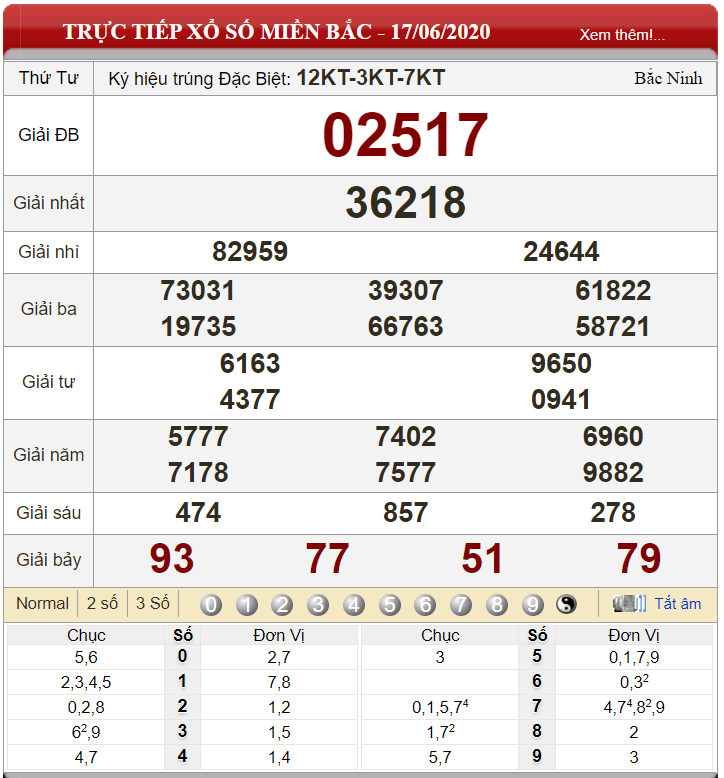Click the Giải nhất row label
This screenshot has height=778, width=724.
point(49,202)
